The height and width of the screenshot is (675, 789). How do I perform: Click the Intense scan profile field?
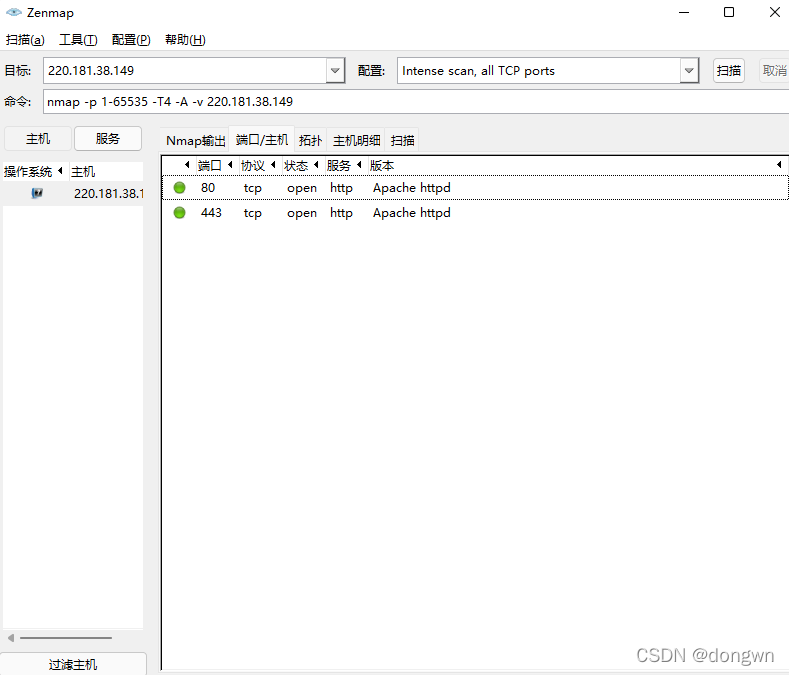pos(538,71)
